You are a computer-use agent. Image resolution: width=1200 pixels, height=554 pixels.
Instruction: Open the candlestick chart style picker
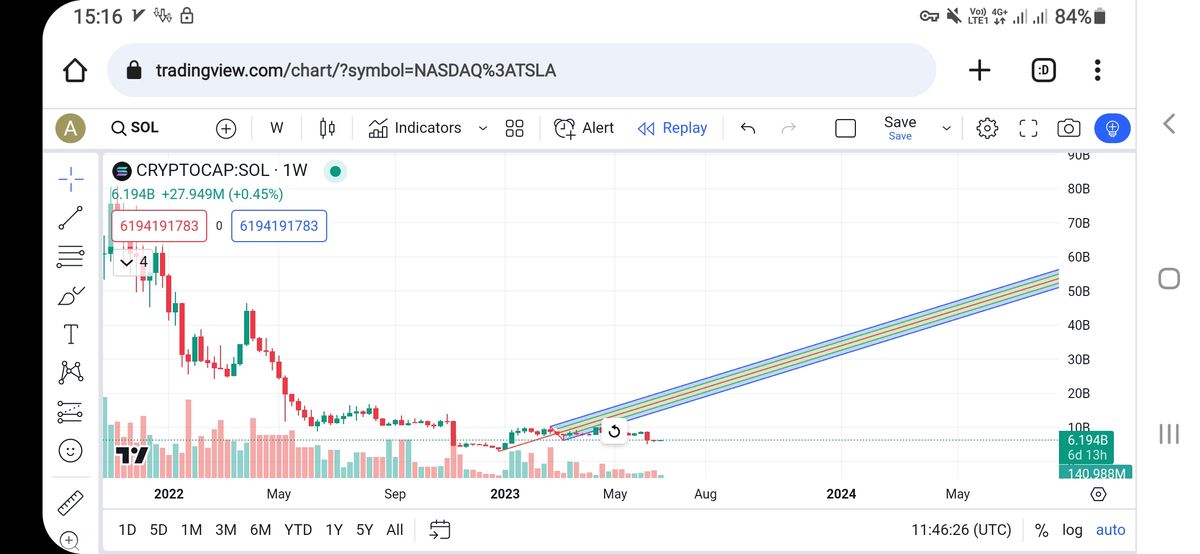327,128
